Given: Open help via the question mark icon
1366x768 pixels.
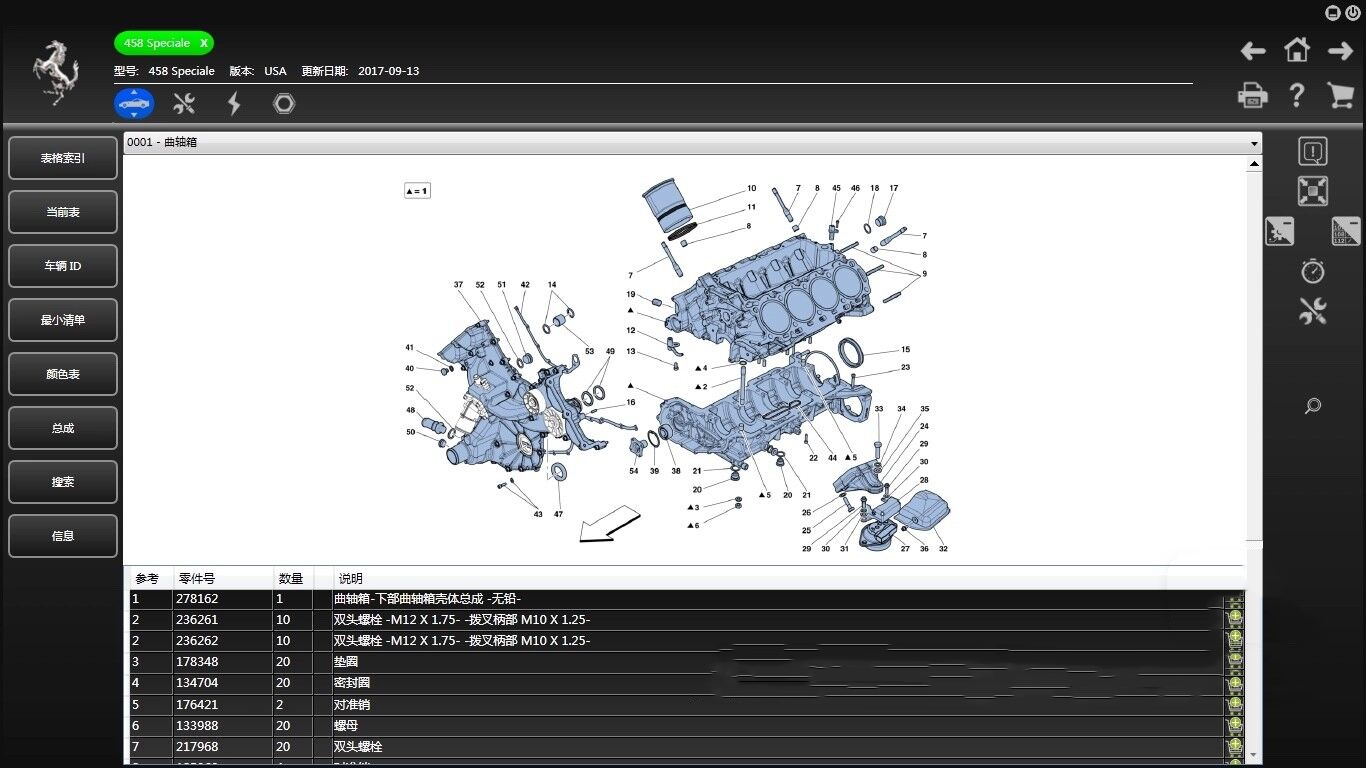Looking at the screenshot, I should [1297, 95].
